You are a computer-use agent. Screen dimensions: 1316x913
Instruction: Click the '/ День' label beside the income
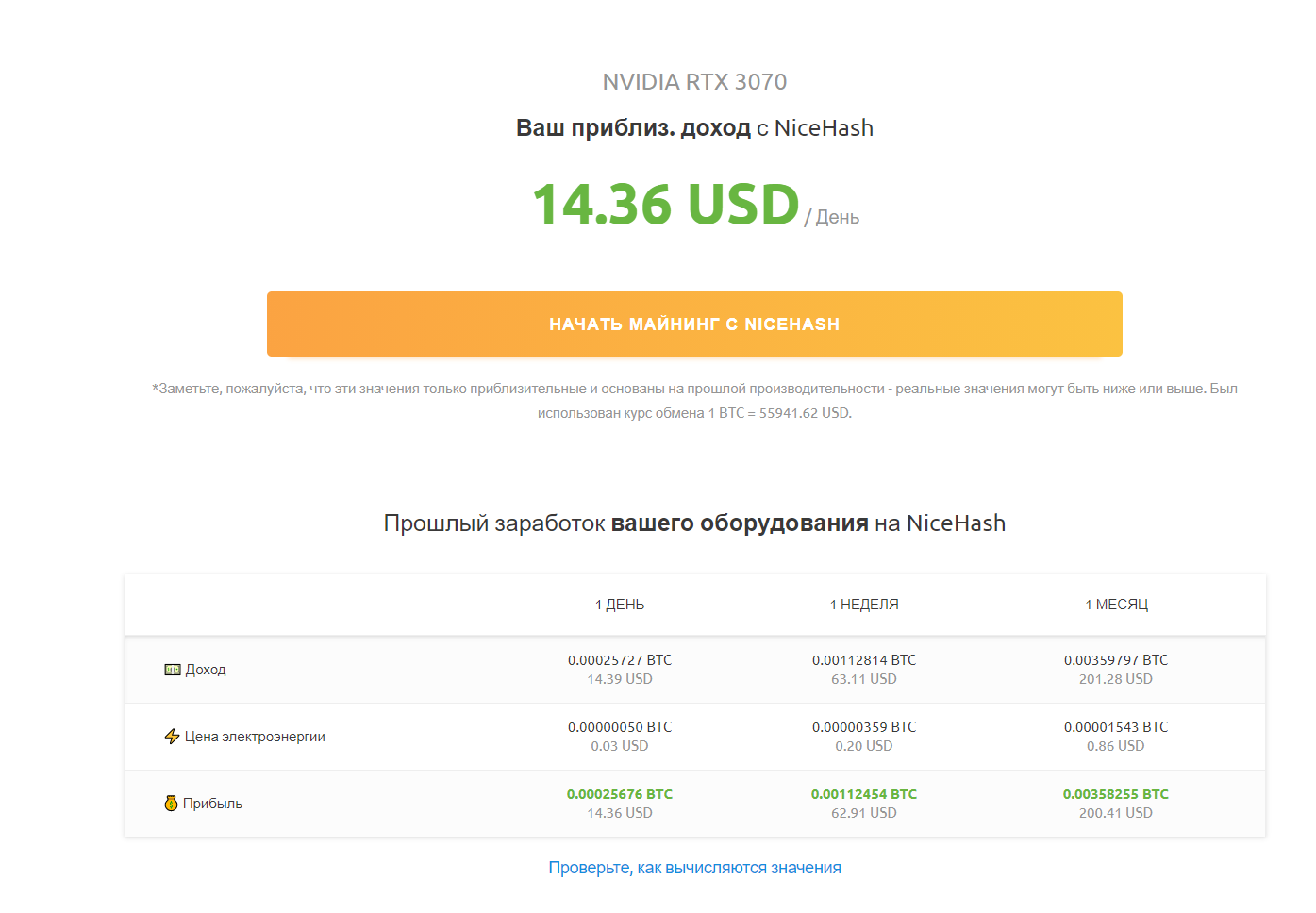click(x=832, y=217)
